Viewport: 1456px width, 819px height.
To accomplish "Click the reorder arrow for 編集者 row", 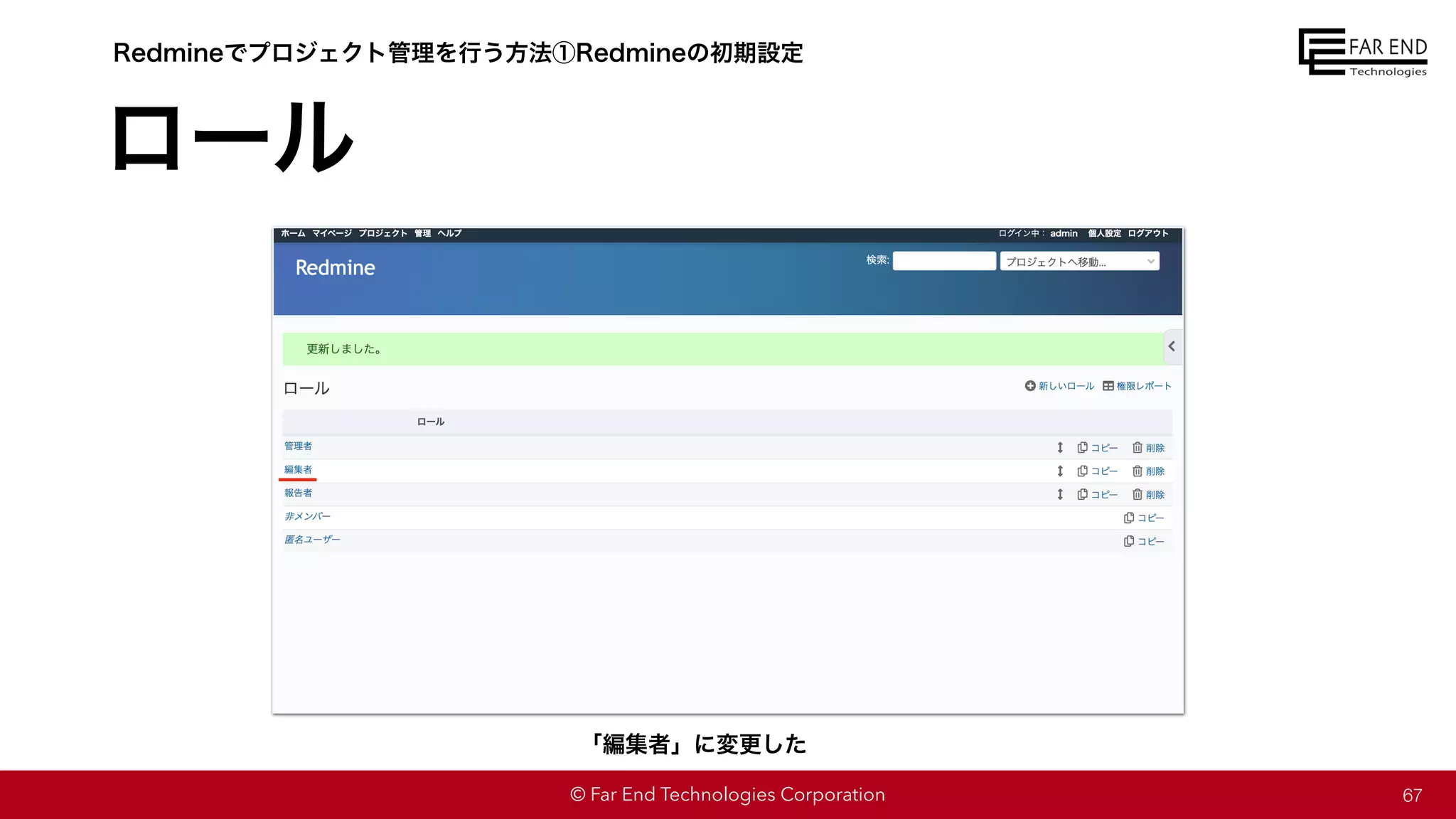I will coord(1060,471).
